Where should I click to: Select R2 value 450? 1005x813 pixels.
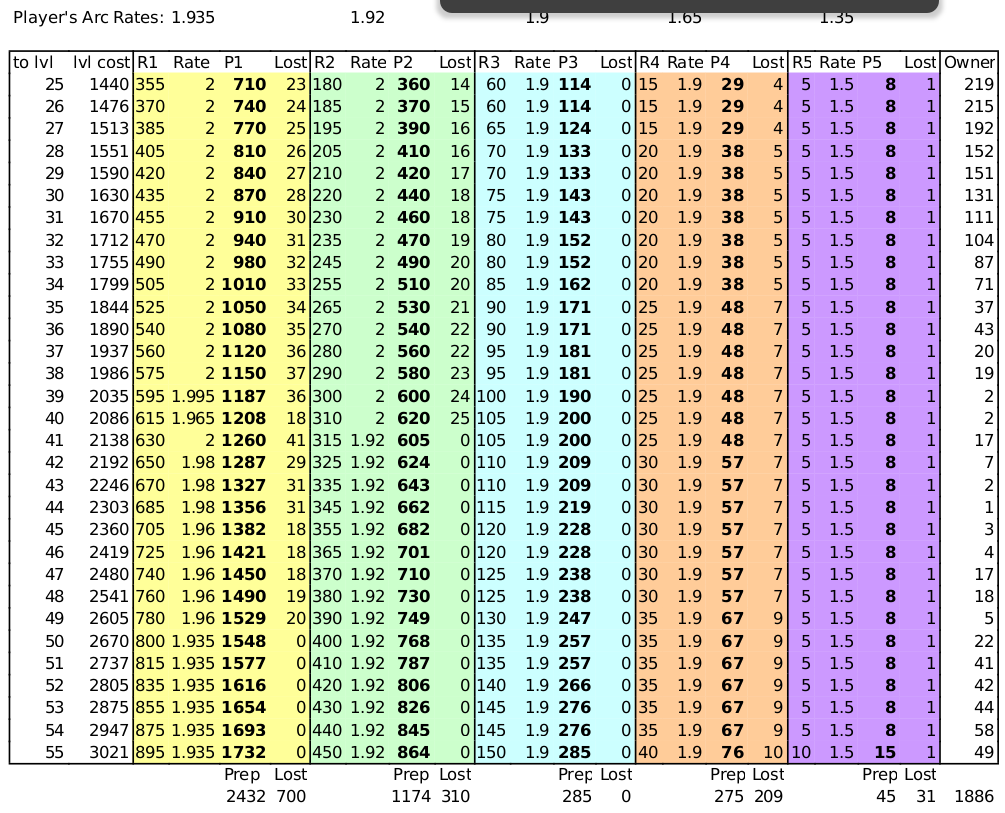coord(327,752)
